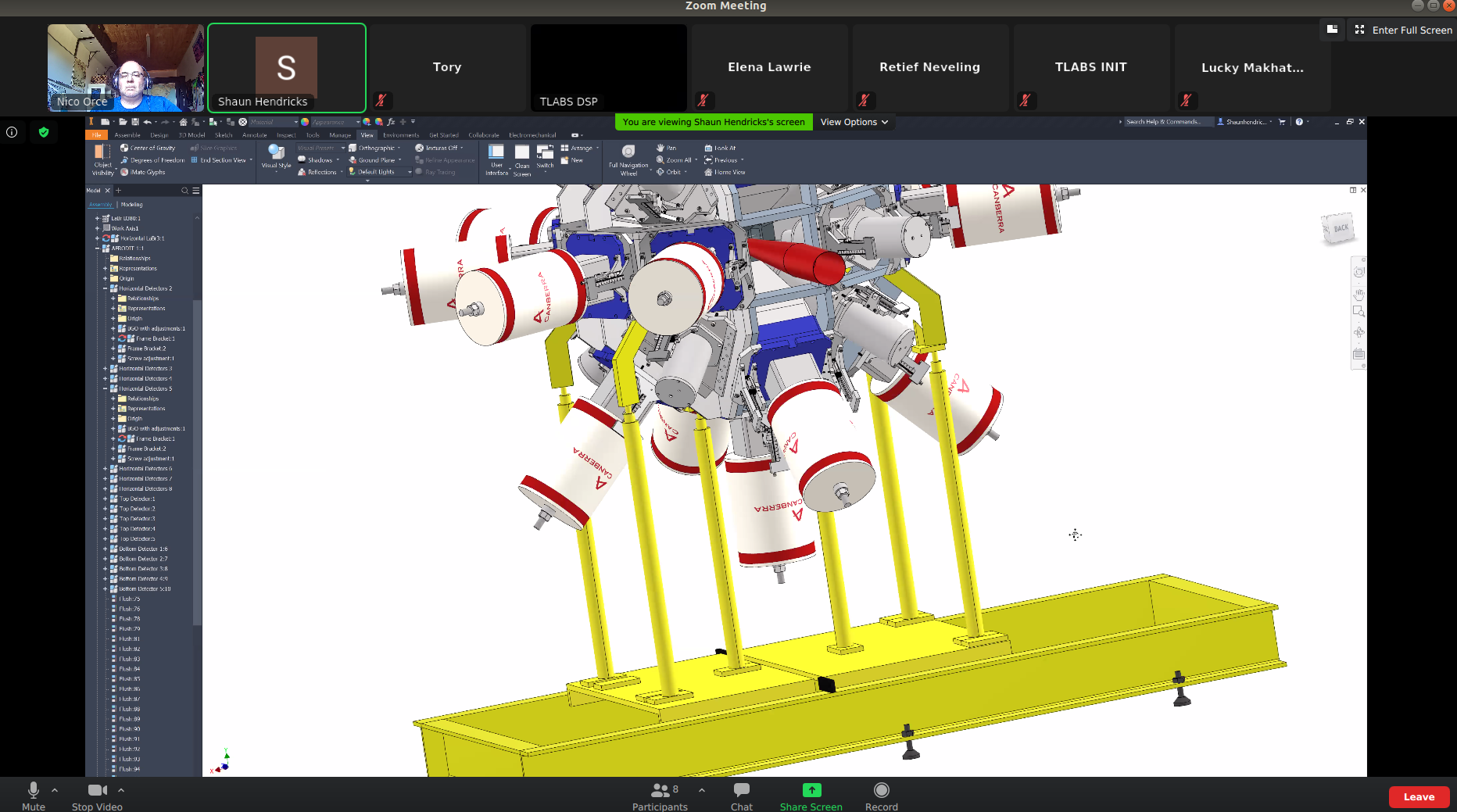Click the Save icon in quick access toolbar
The width and height of the screenshot is (1457, 812).
click(135, 122)
